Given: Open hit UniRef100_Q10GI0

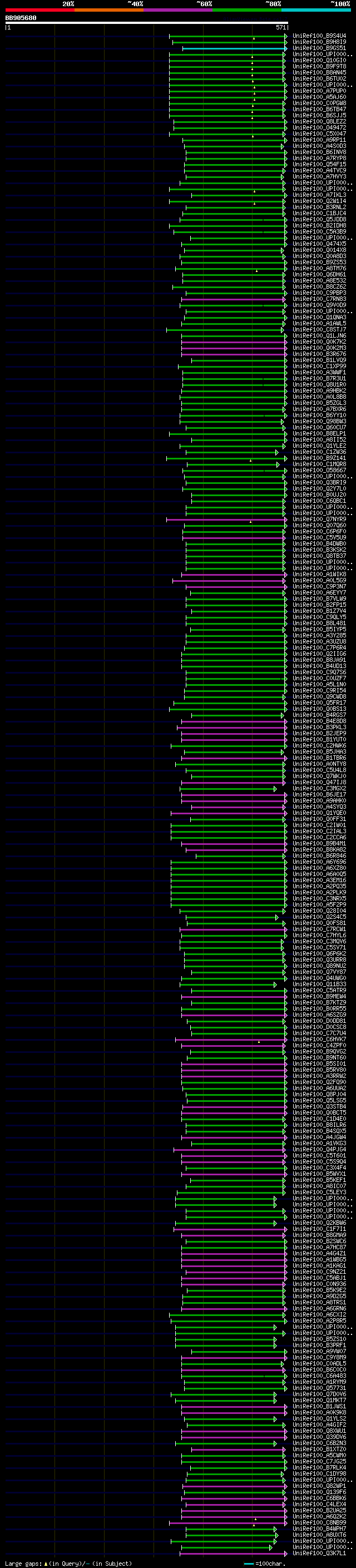Looking at the screenshot, I should (319, 60).
